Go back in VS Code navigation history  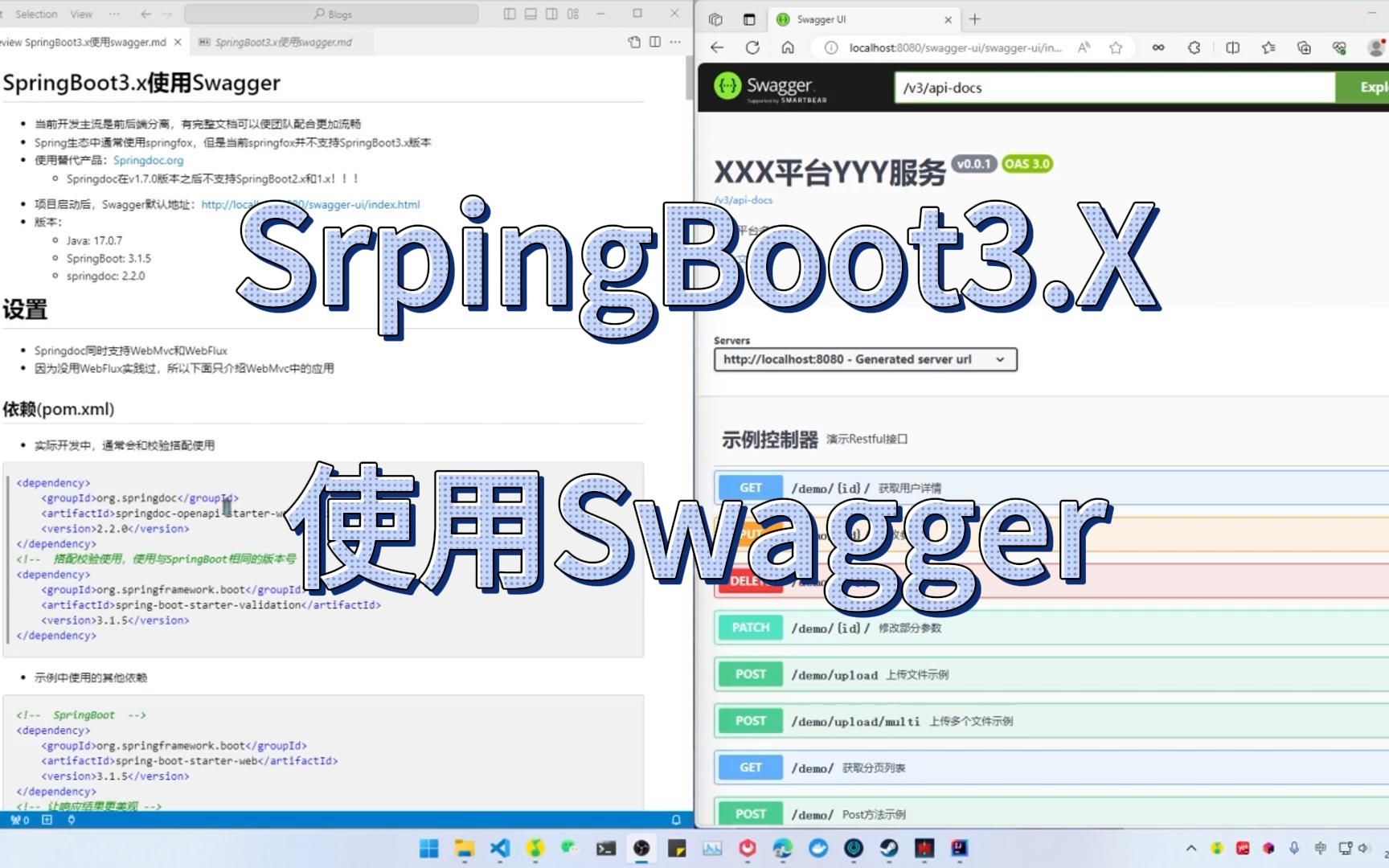145,14
